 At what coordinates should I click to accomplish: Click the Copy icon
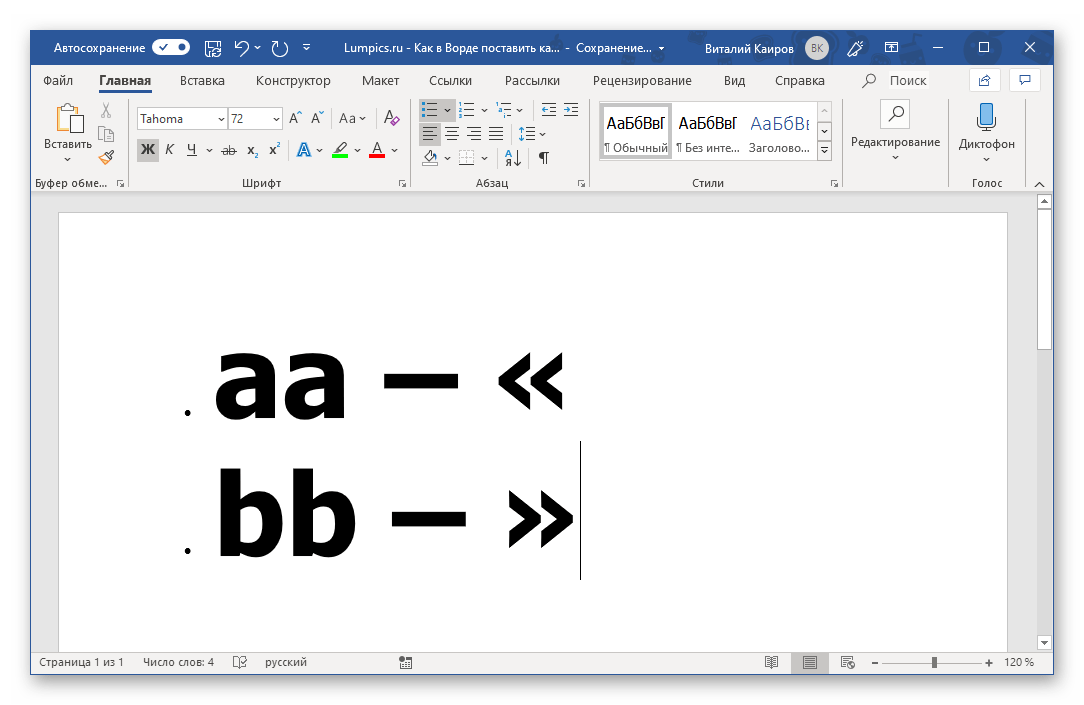coord(106,134)
